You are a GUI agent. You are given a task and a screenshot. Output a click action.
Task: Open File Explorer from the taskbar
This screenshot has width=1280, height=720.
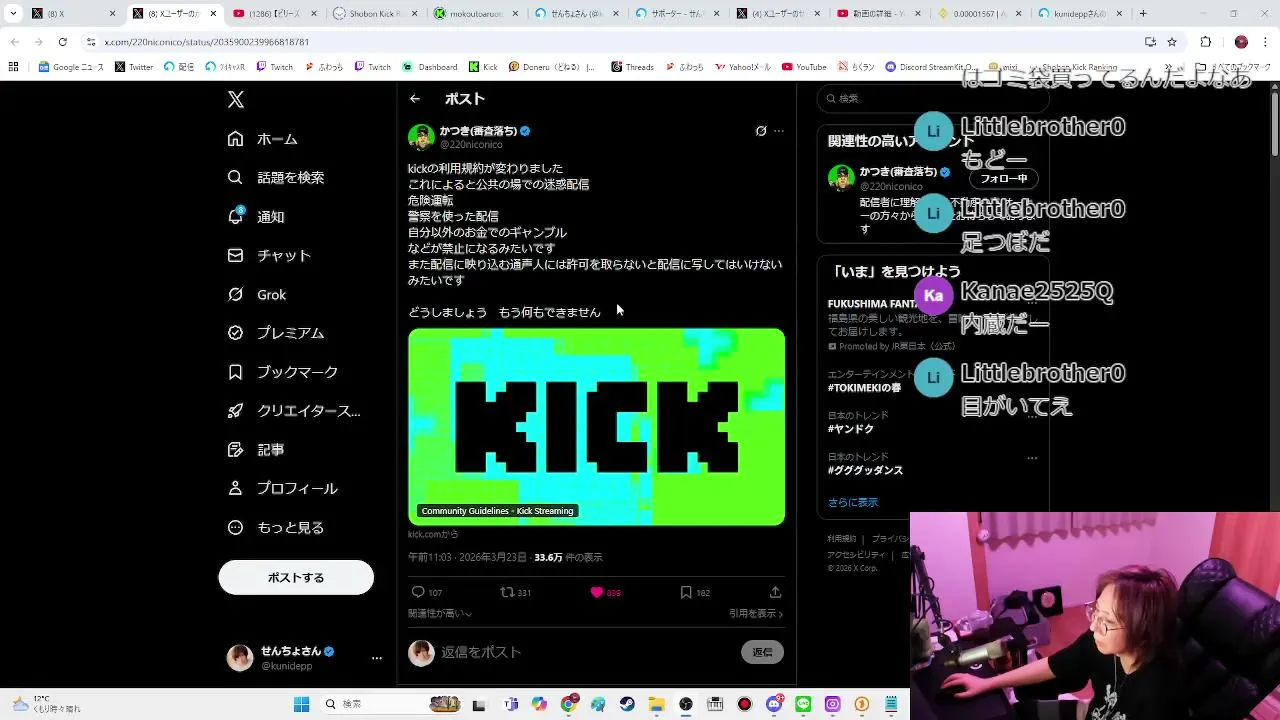click(x=656, y=704)
